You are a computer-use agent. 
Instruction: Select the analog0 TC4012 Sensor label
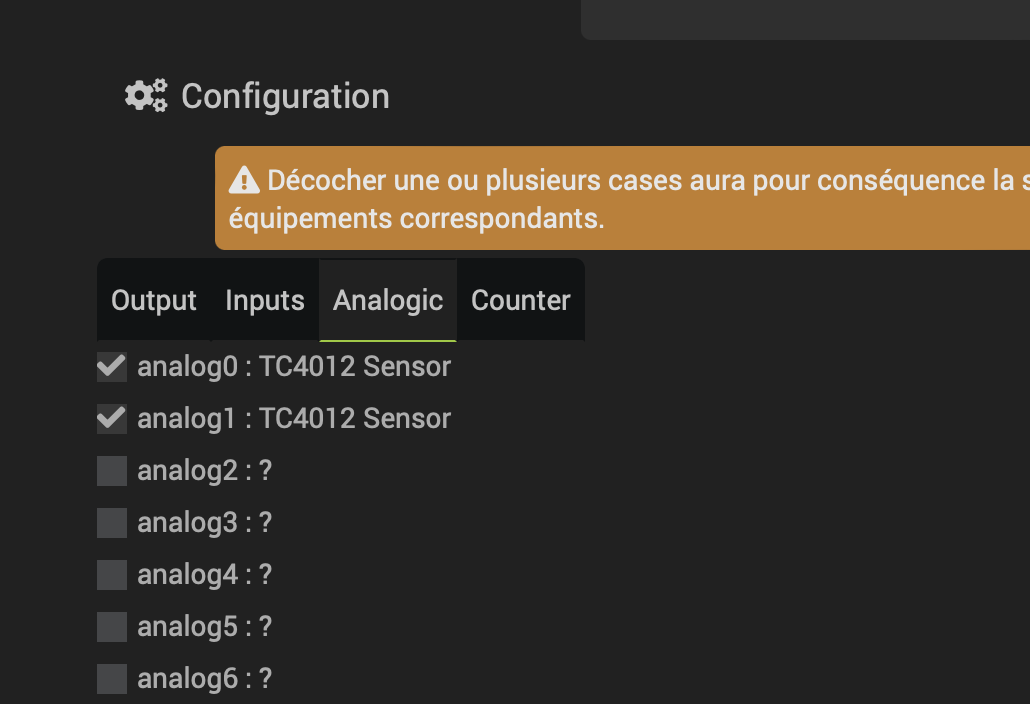coord(295,366)
